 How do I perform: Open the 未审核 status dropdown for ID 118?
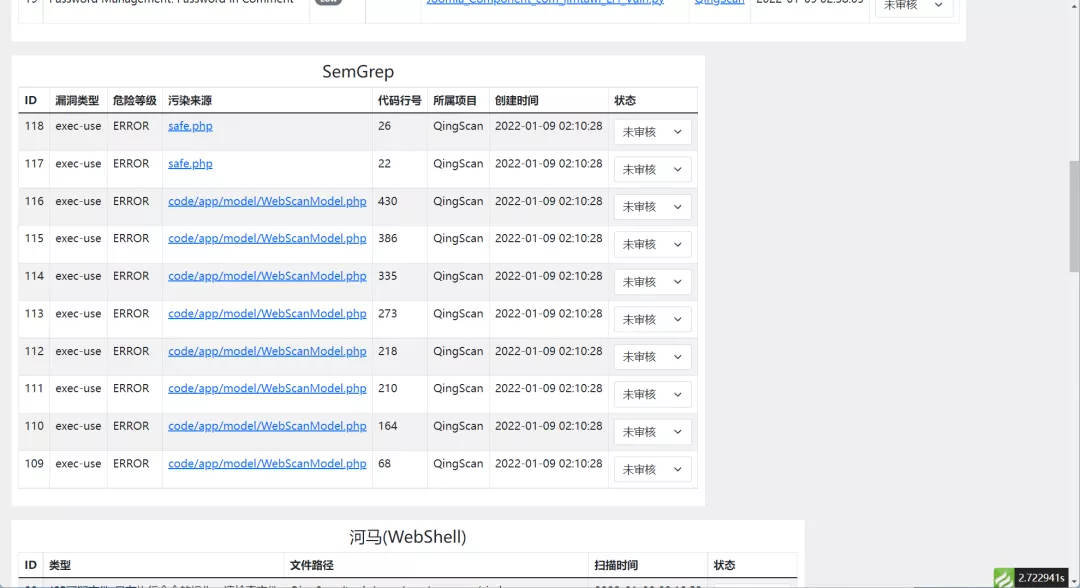(652, 131)
